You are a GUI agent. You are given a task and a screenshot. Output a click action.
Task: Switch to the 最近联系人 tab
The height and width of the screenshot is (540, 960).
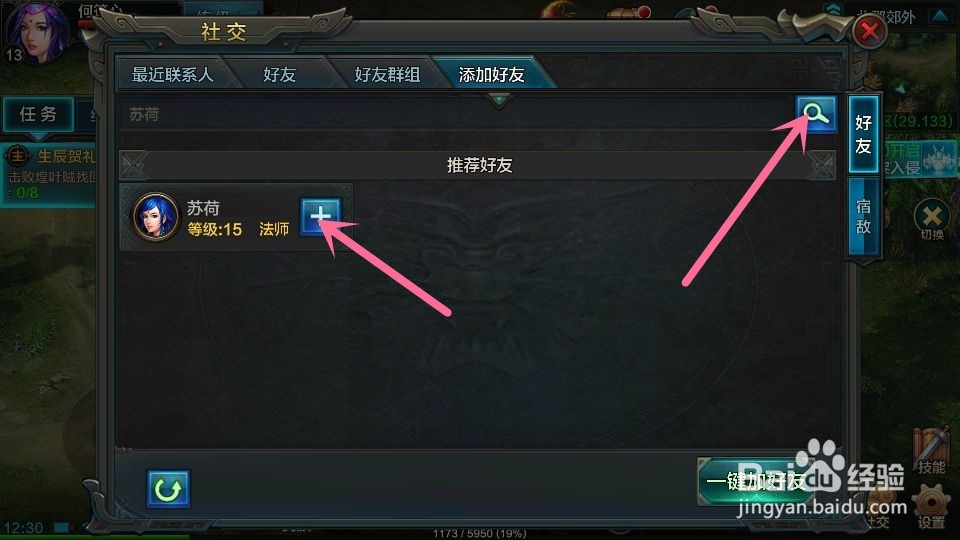coord(172,74)
